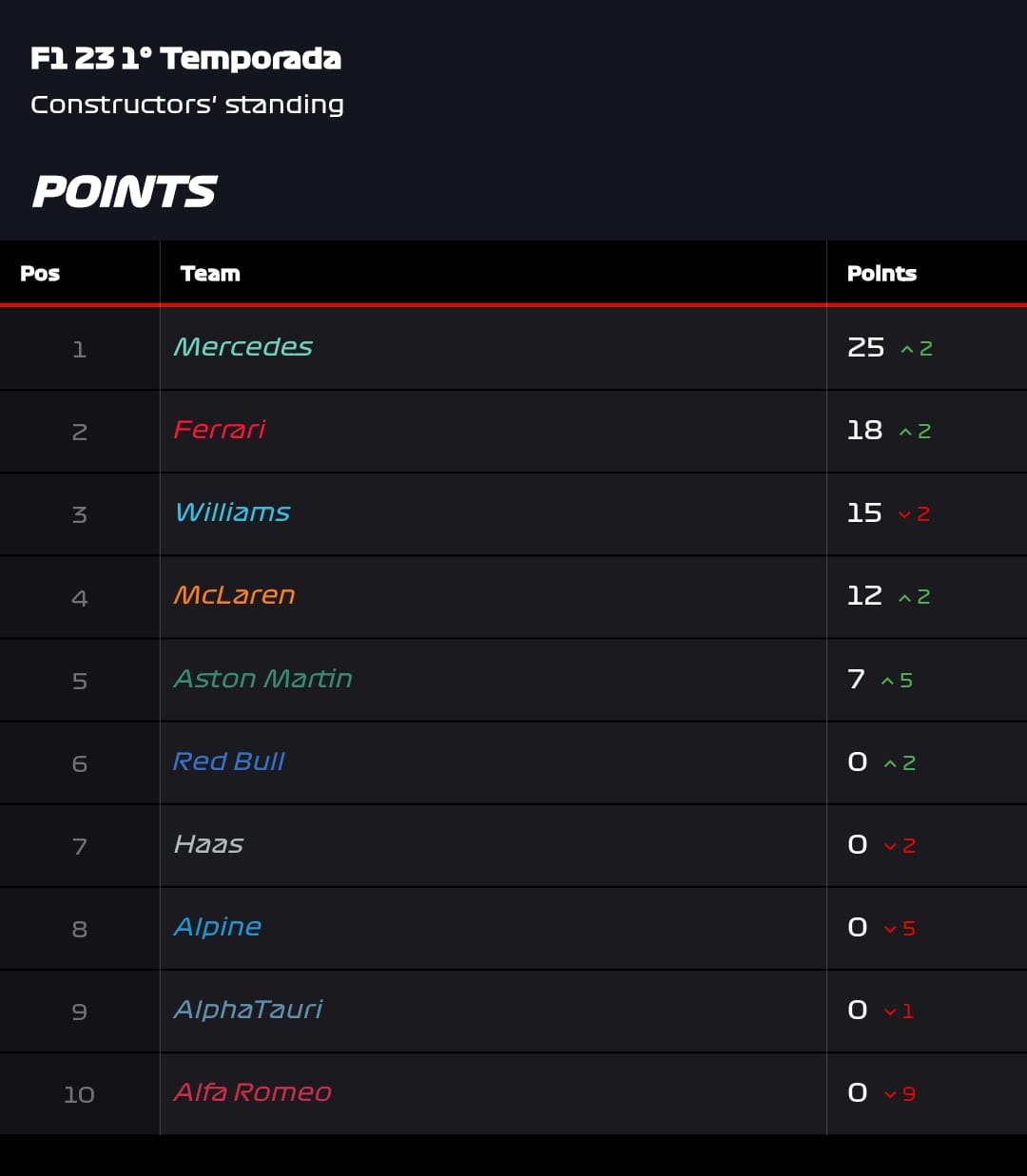Click the Williams team name

coord(233,512)
